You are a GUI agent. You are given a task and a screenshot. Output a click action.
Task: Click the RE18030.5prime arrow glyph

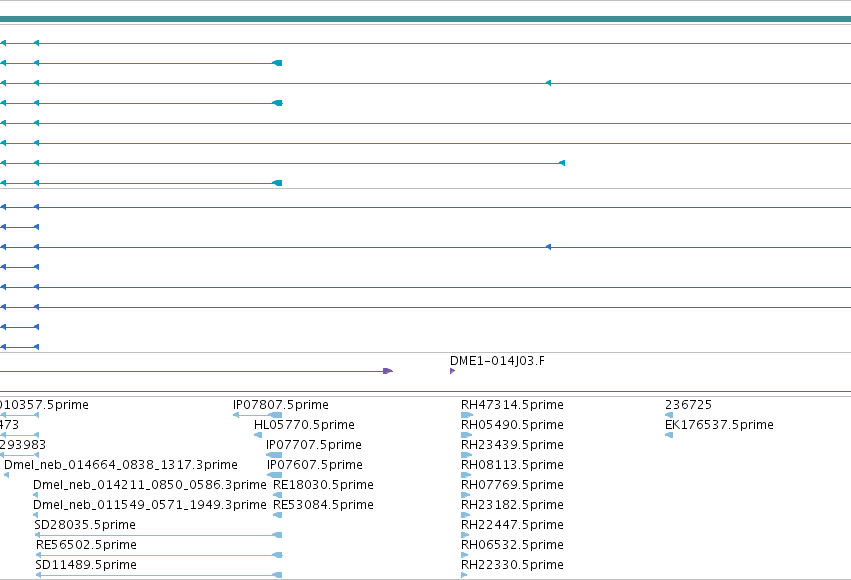point(277,495)
